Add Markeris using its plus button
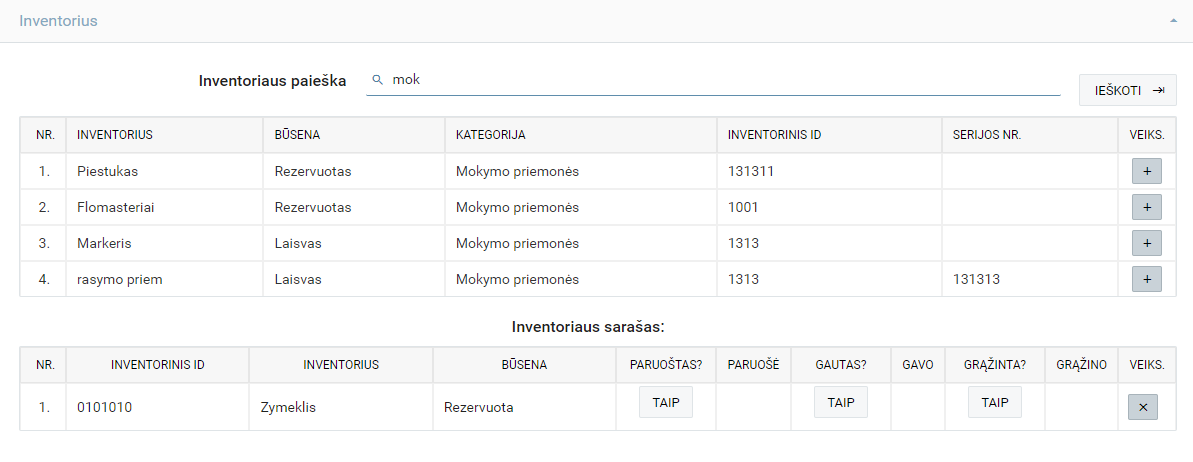The height and width of the screenshot is (462, 1193). coord(1146,243)
